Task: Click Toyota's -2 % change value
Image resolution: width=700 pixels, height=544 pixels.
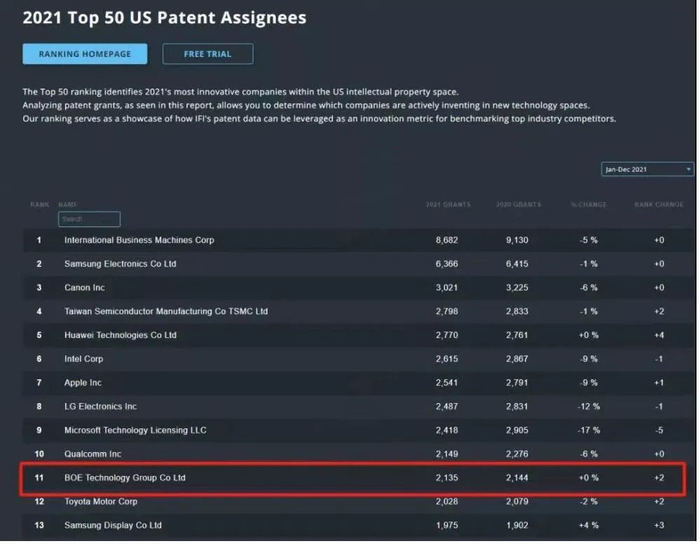Action: [x=588, y=502]
